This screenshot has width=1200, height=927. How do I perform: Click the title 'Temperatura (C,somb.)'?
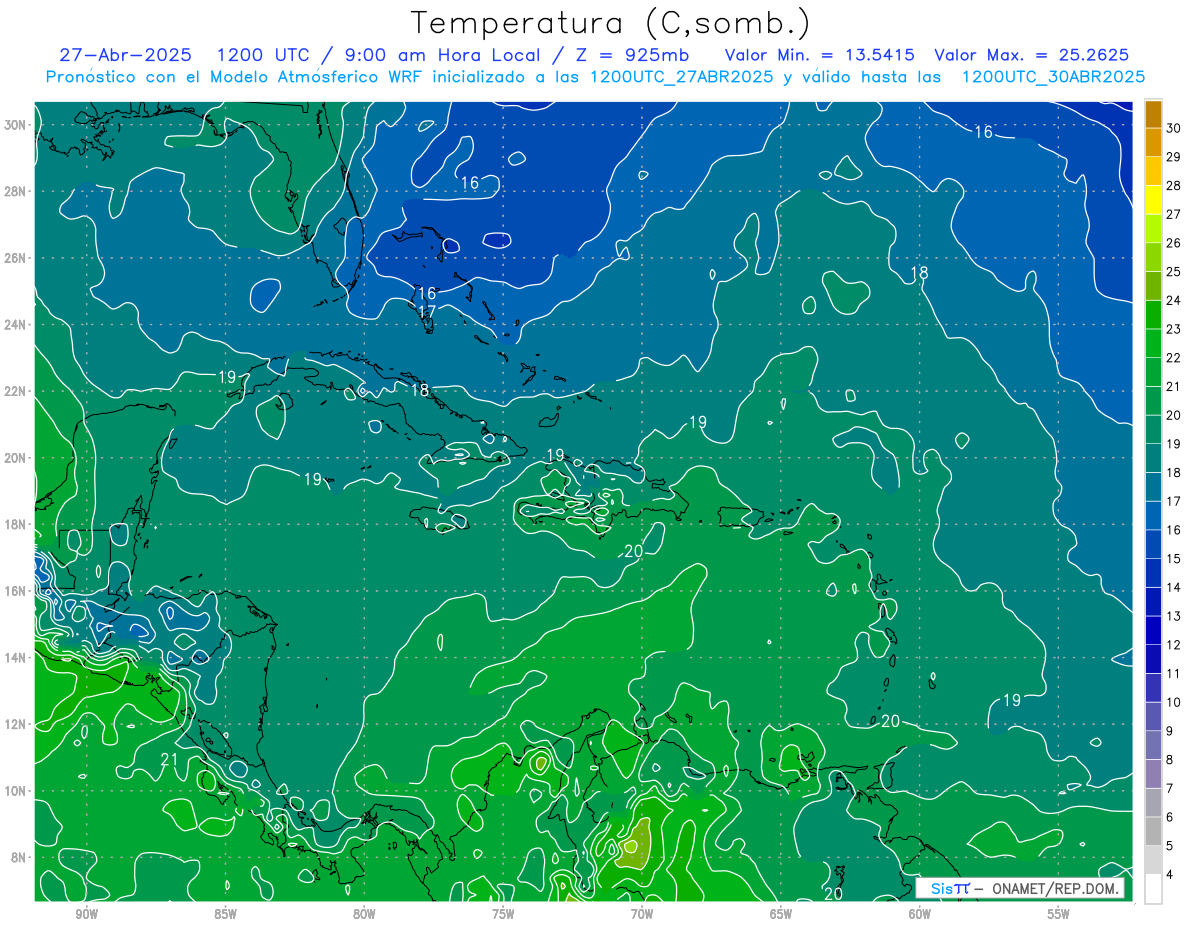611,23
